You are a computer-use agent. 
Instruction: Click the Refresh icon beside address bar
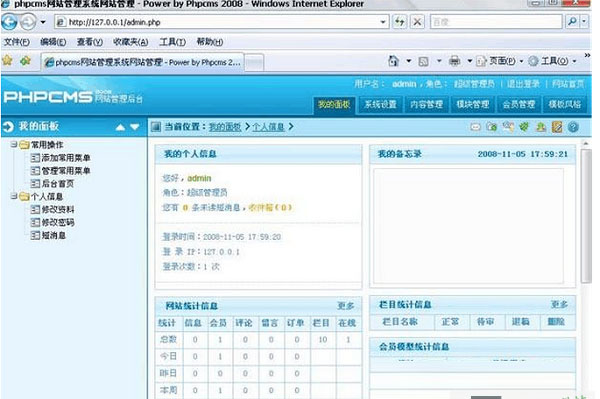(400, 22)
